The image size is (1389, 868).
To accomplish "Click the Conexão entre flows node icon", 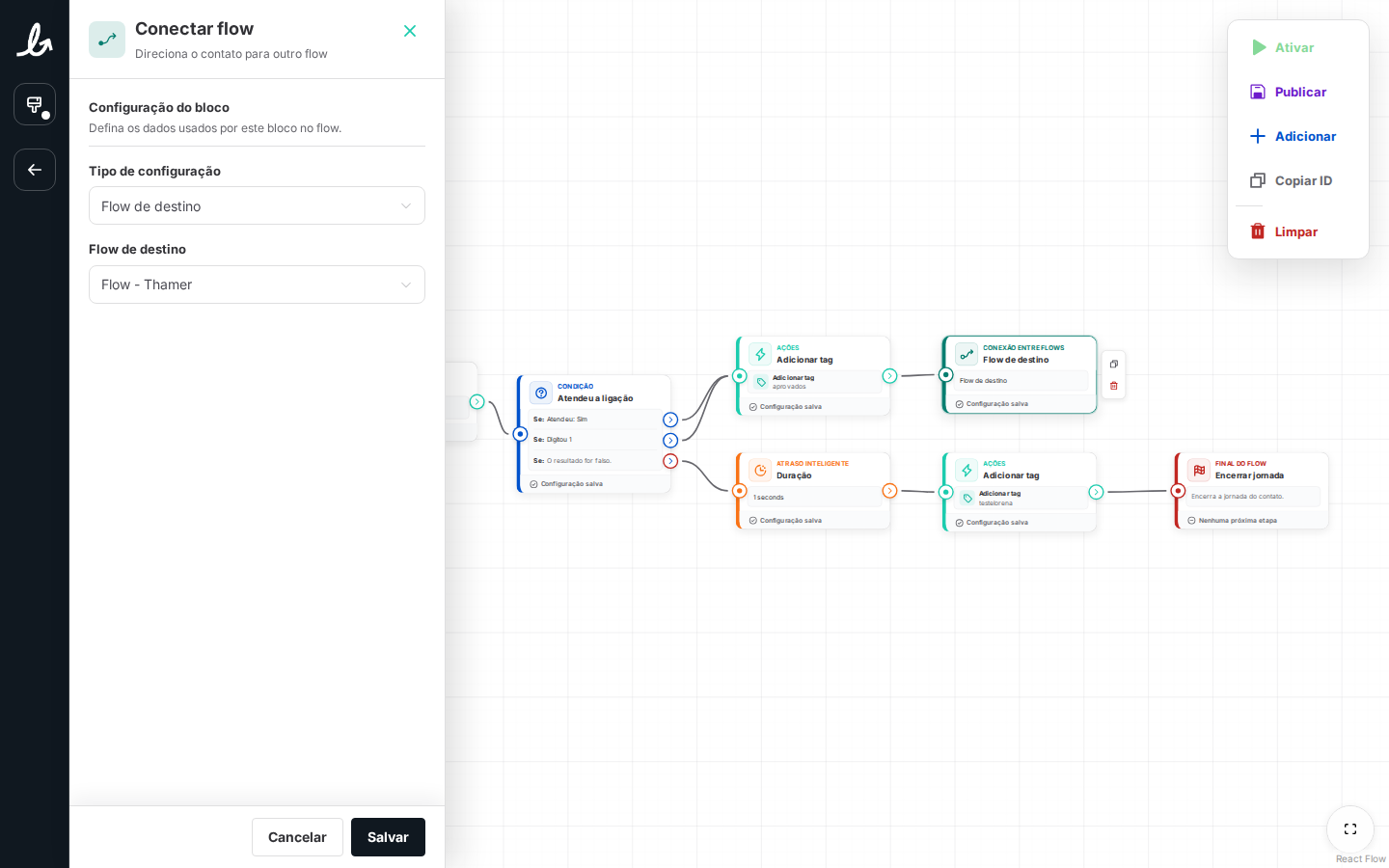I will pyautogui.click(x=967, y=354).
